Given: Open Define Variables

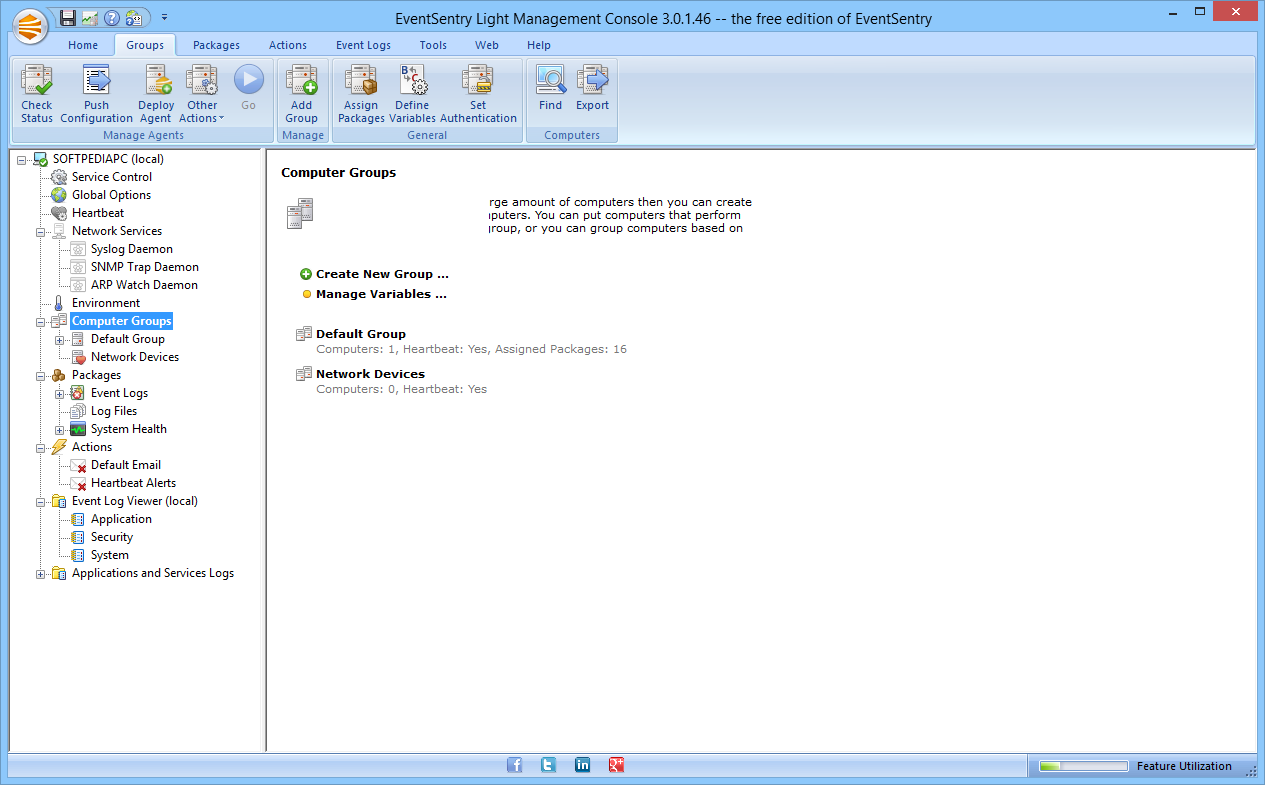Looking at the screenshot, I should point(412,94).
